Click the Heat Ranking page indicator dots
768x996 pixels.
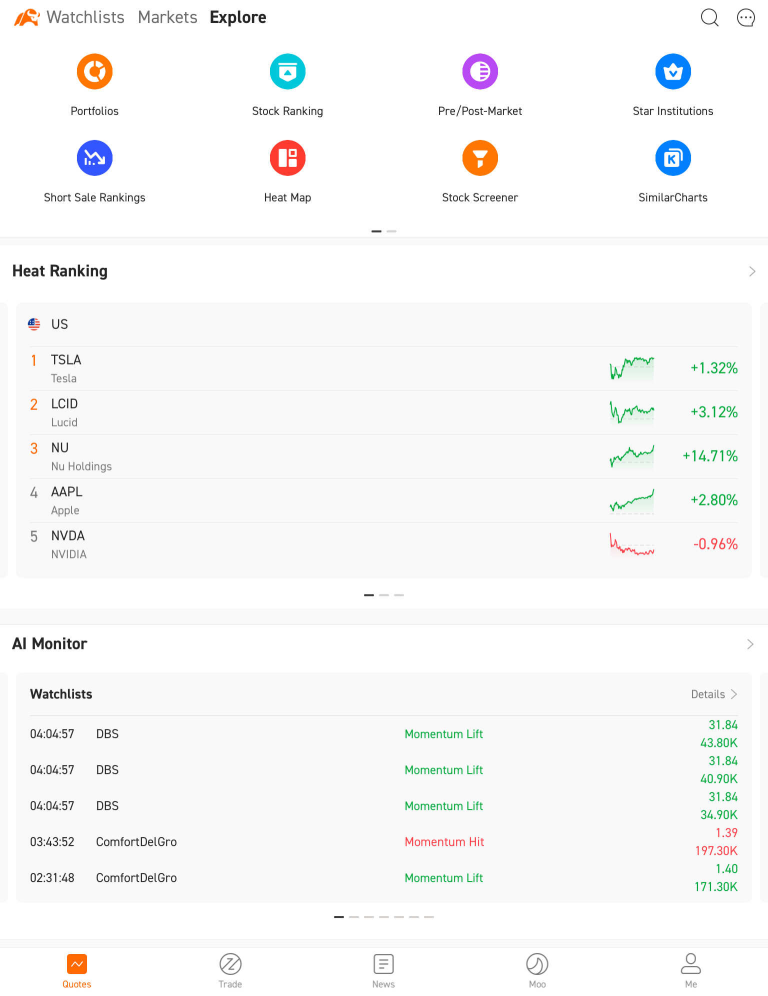click(x=384, y=595)
